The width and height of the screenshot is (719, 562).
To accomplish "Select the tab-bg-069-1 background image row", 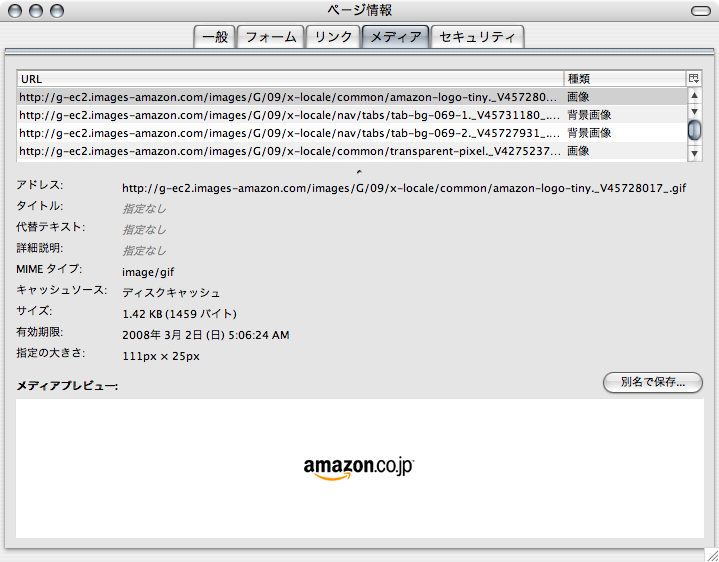I will coord(352,115).
